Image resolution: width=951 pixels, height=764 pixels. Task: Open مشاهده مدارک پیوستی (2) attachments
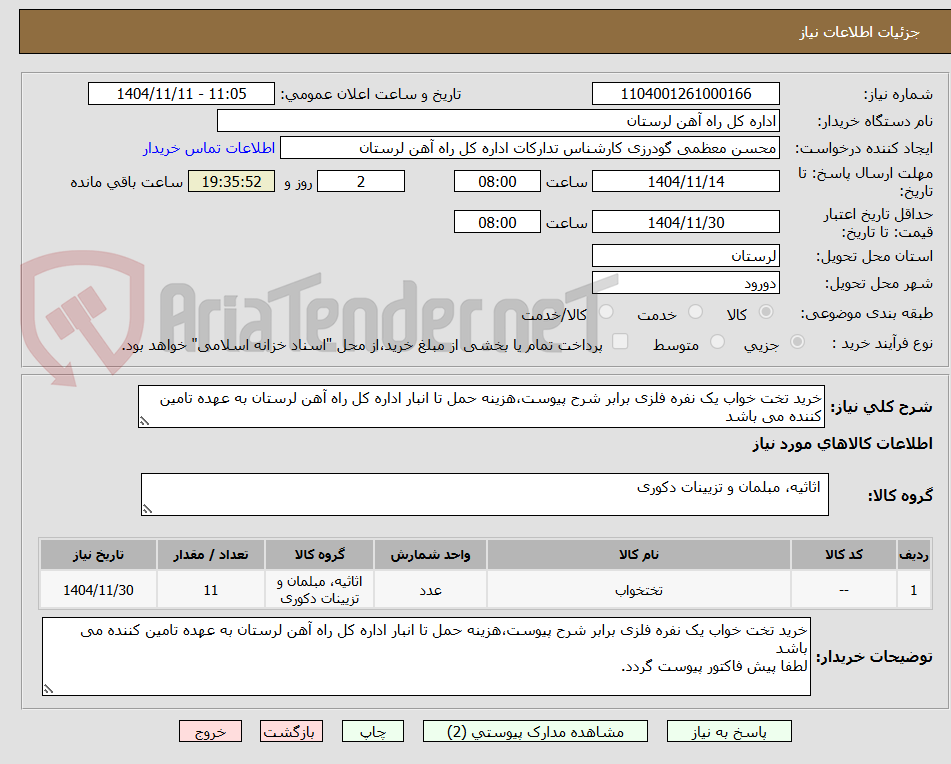click(535, 731)
